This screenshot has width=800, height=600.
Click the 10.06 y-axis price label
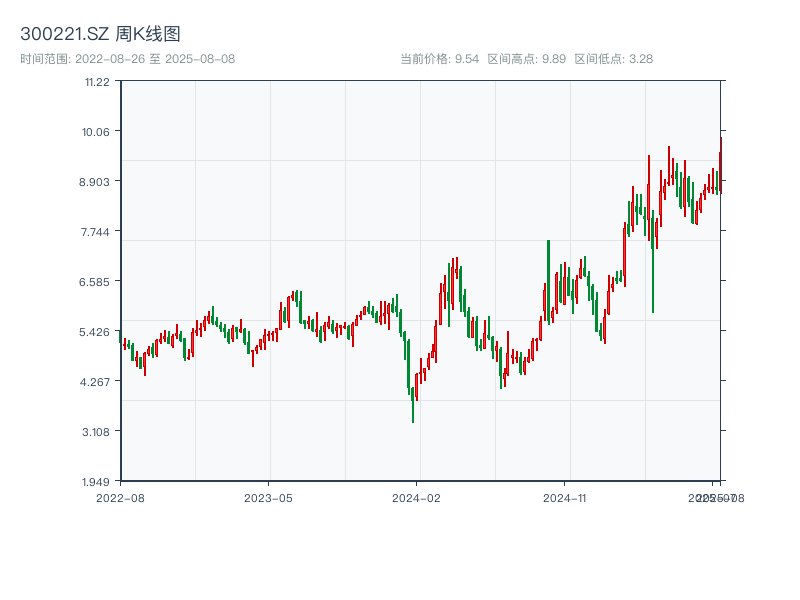point(97,132)
